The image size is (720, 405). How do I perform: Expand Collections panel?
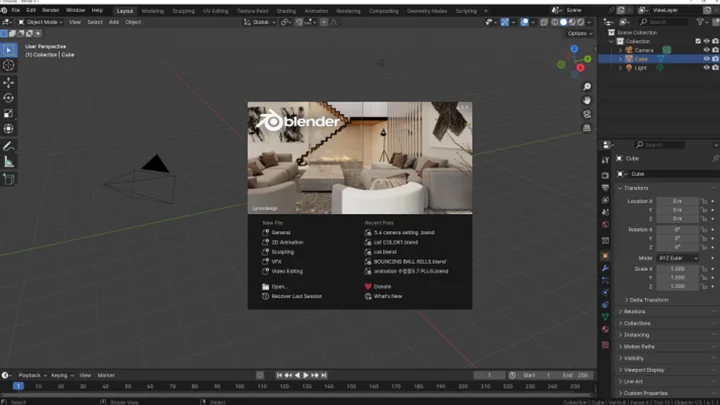636,323
